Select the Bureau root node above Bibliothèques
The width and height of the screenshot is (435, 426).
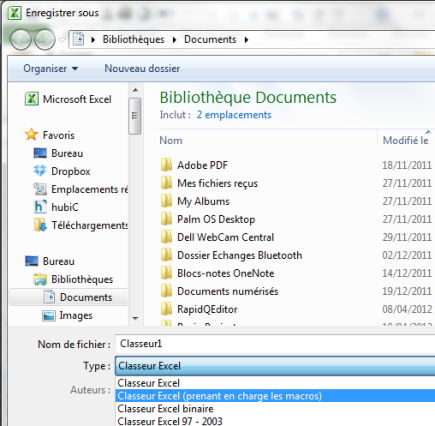tap(59, 261)
